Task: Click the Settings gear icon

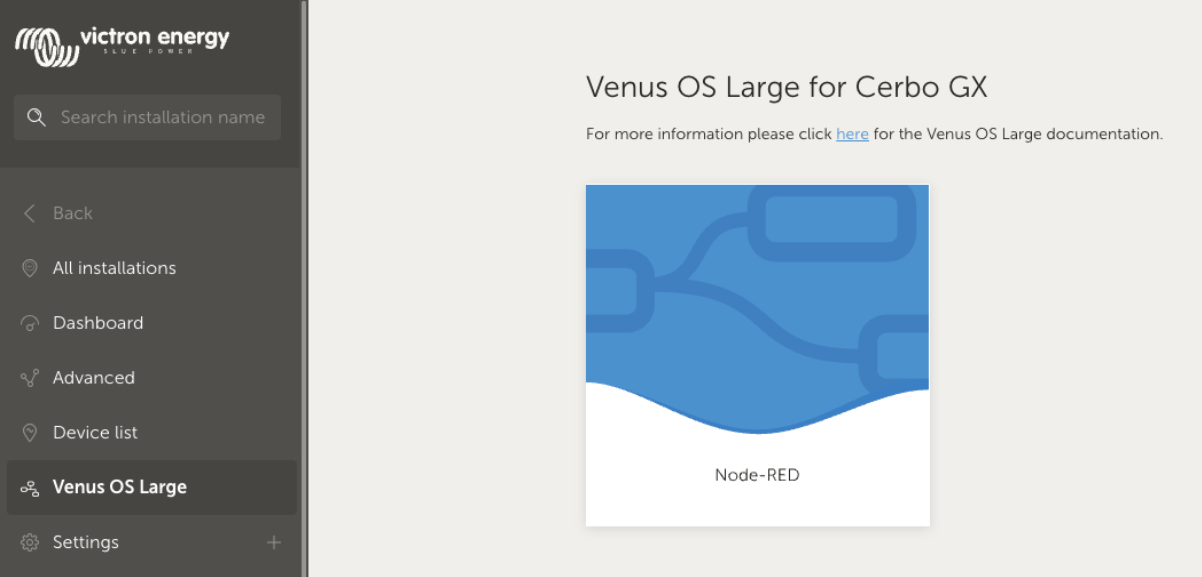Action: click(x=30, y=542)
